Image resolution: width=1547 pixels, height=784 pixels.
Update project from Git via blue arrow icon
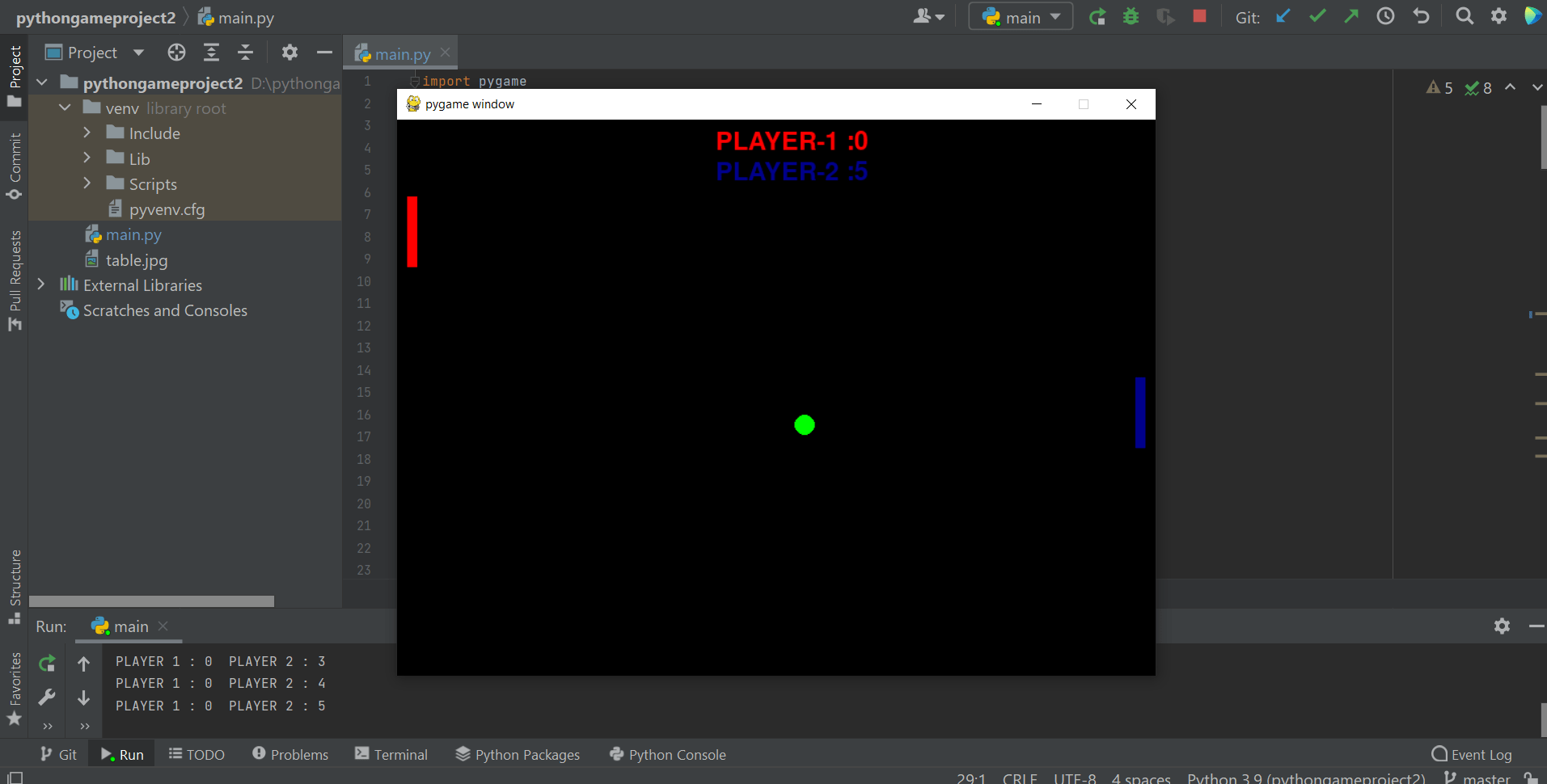(x=1283, y=16)
